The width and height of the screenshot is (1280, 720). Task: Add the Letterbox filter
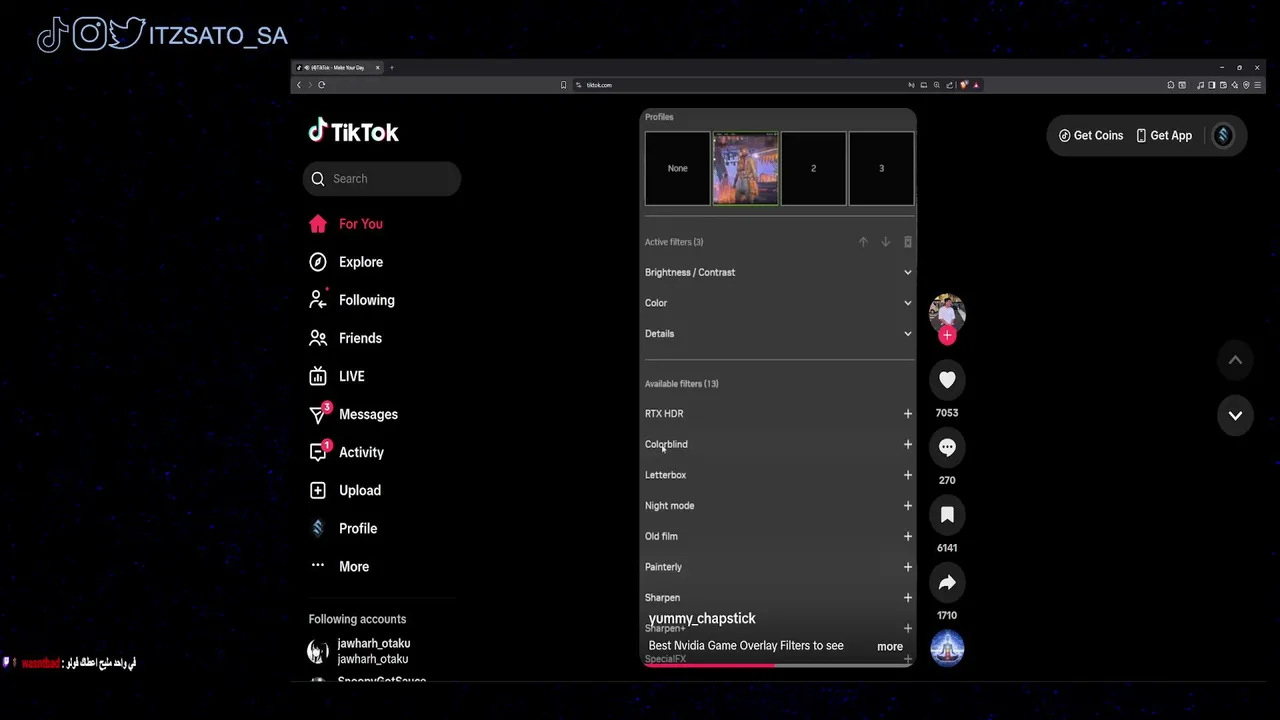coord(907,475)
